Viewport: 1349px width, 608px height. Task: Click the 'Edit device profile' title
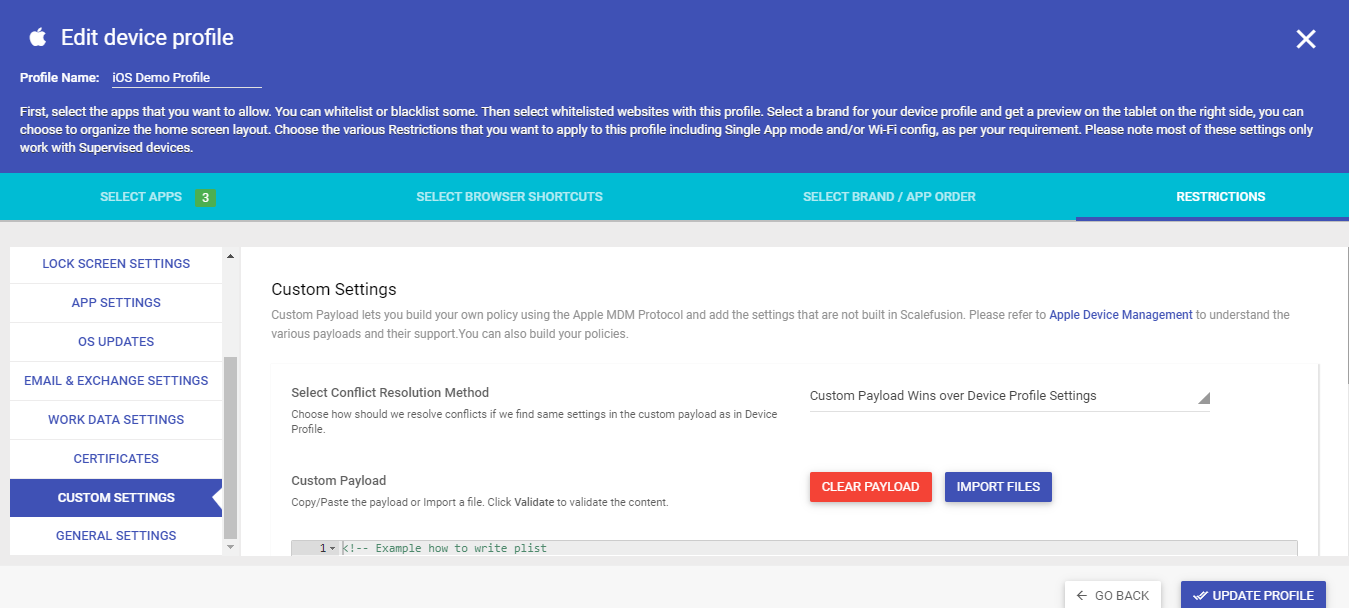coord(147,38)
